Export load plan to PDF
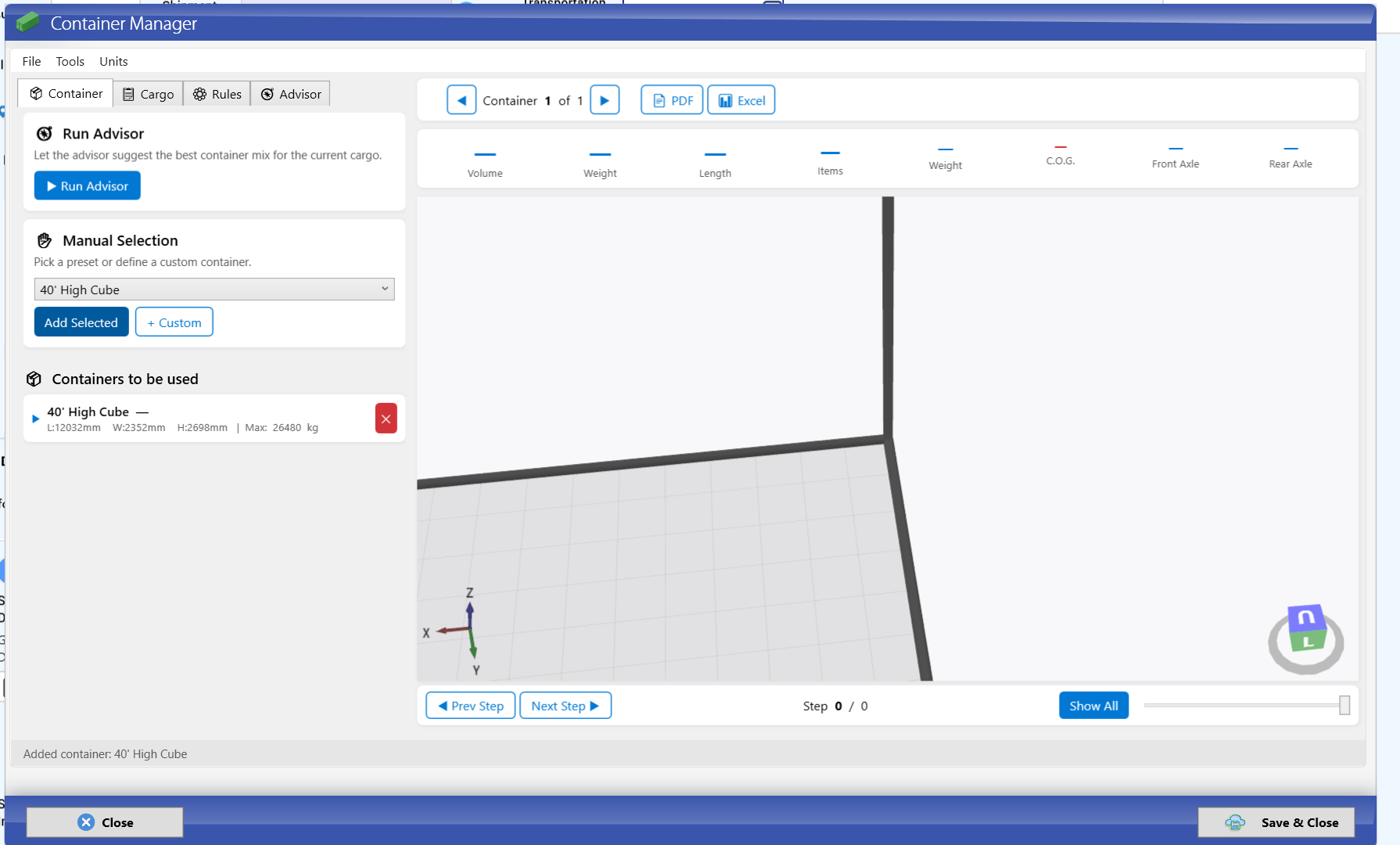This screenshot has width=1400, height=845. [672, 100]
